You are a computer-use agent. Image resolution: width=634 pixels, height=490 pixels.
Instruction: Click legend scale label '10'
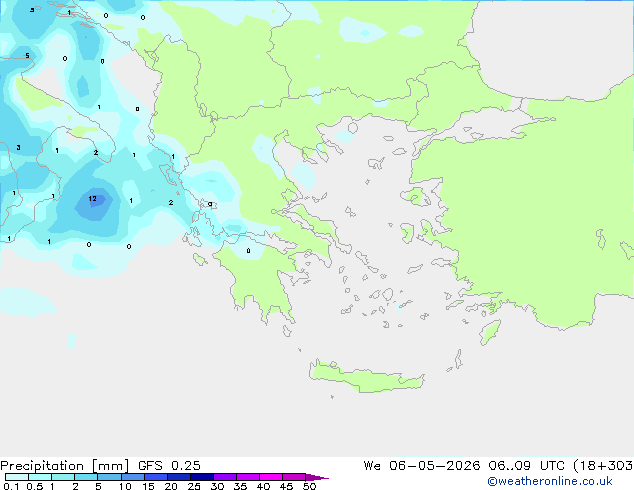click(x=125, y=486)
